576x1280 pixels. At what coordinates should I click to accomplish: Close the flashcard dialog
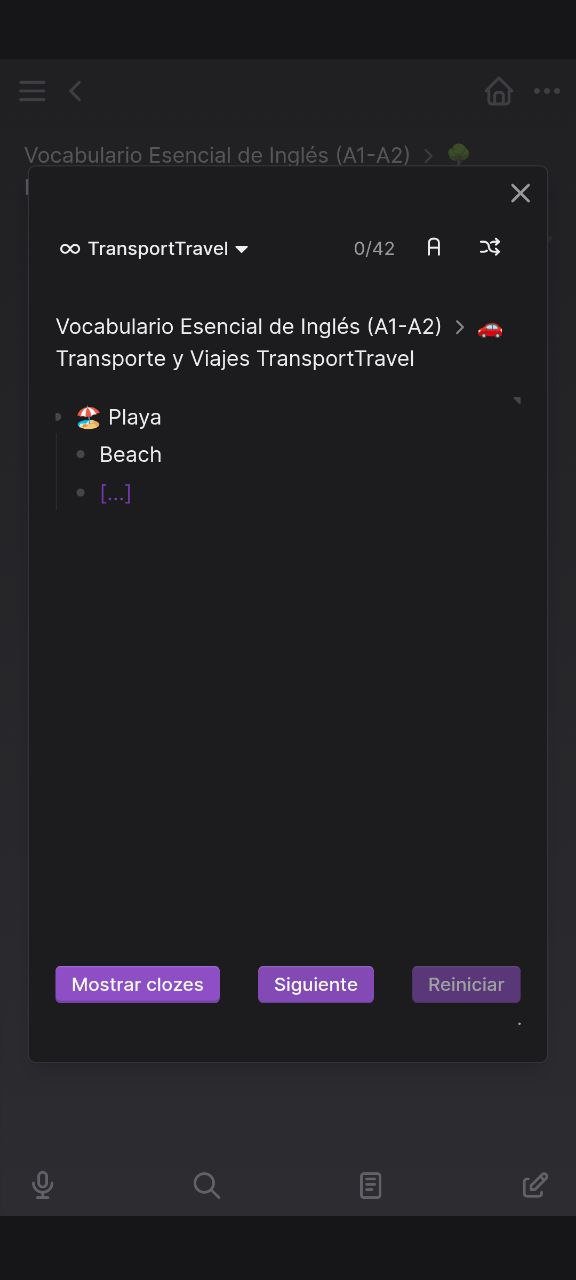(520, 193)
